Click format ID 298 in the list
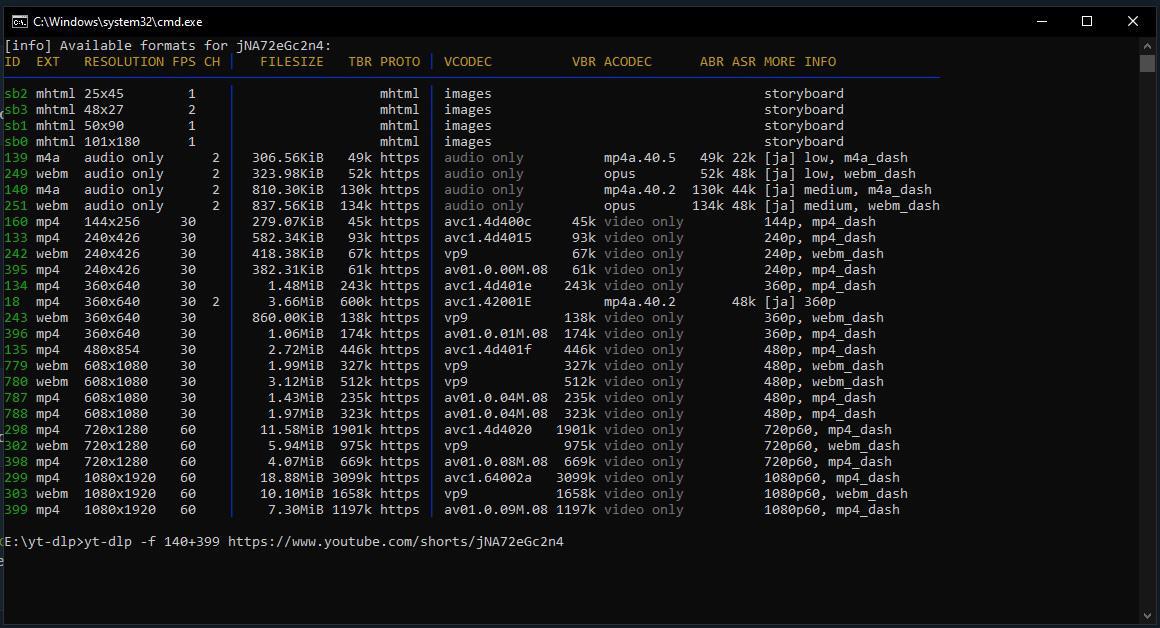 click(x=16, y=430)
